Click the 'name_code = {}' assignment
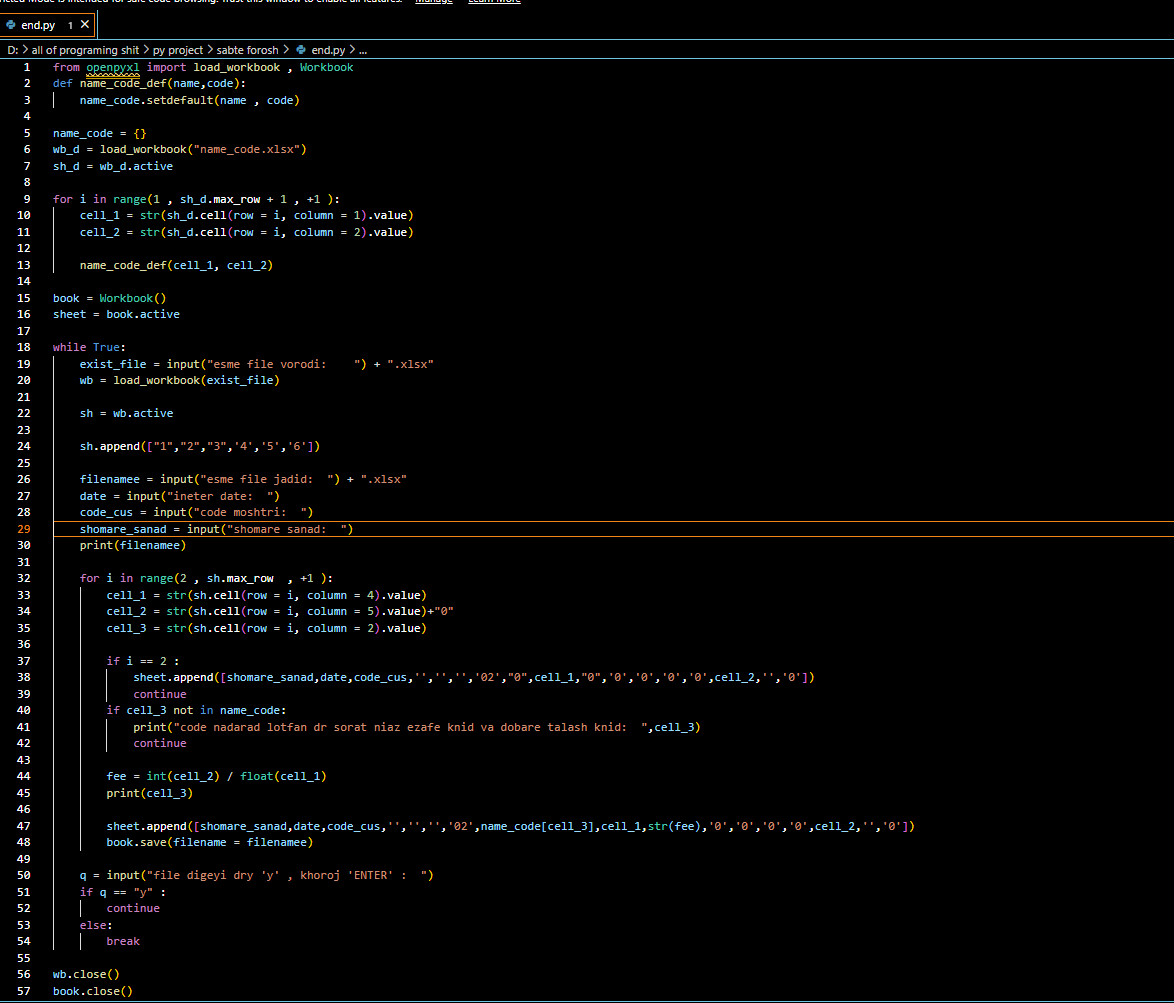 tap(100, 133)
